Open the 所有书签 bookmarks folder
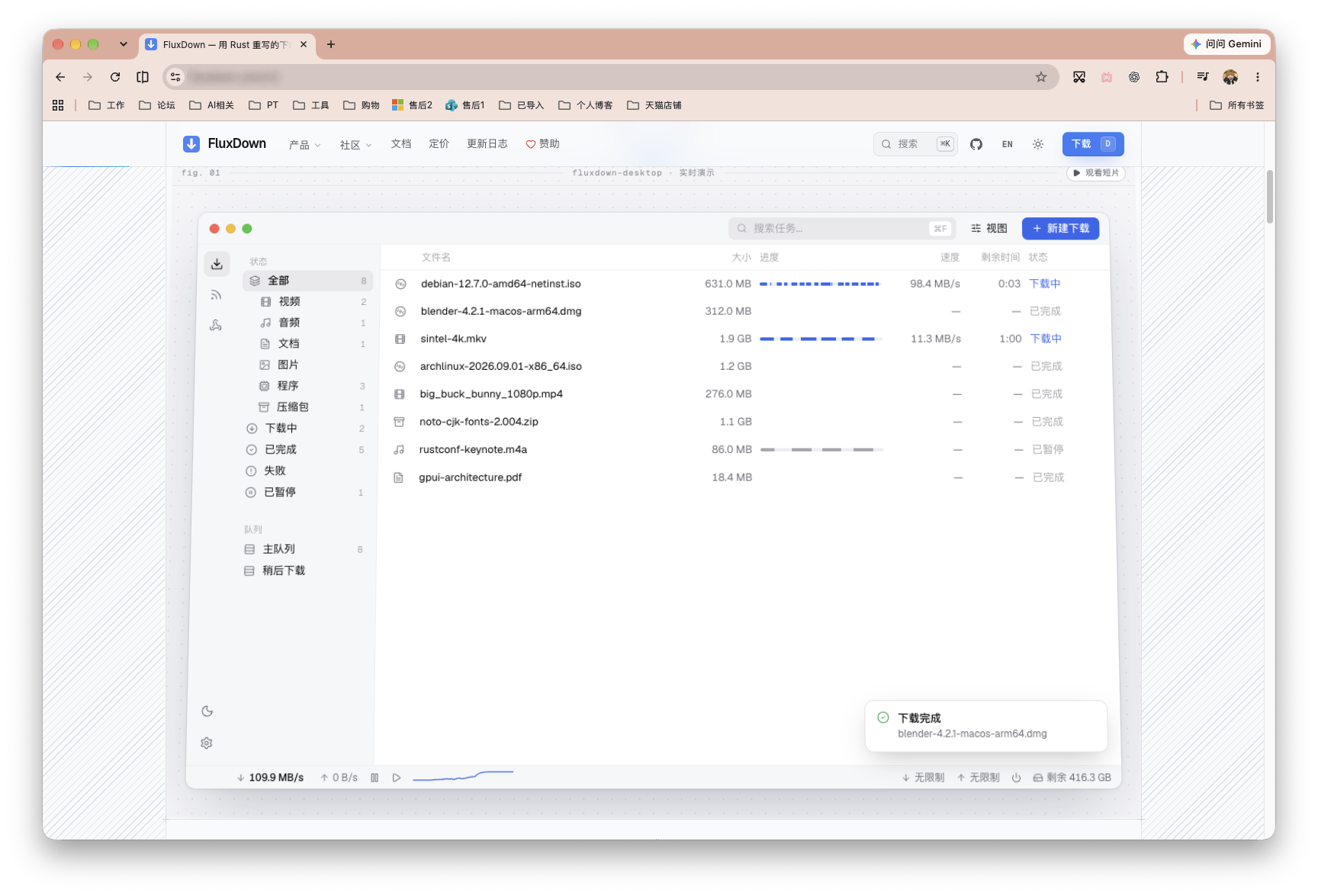 click(x=1237, y=105)
